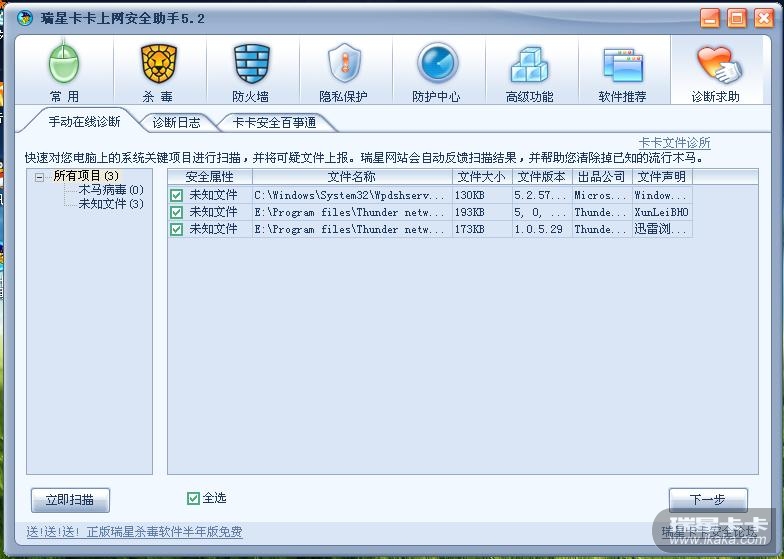Open the 防火墙 brick shield section
Viewport: 784px width, 559px height.
click(x=251, y=72)
